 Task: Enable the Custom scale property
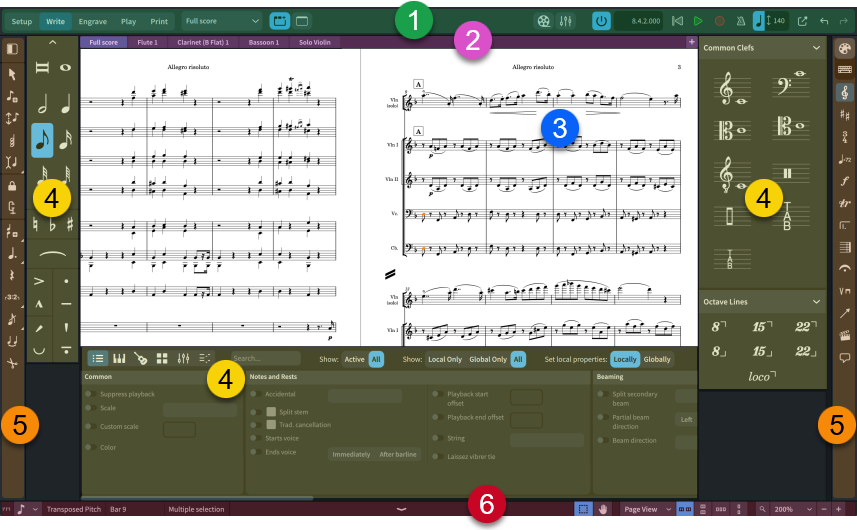[91, 428]
